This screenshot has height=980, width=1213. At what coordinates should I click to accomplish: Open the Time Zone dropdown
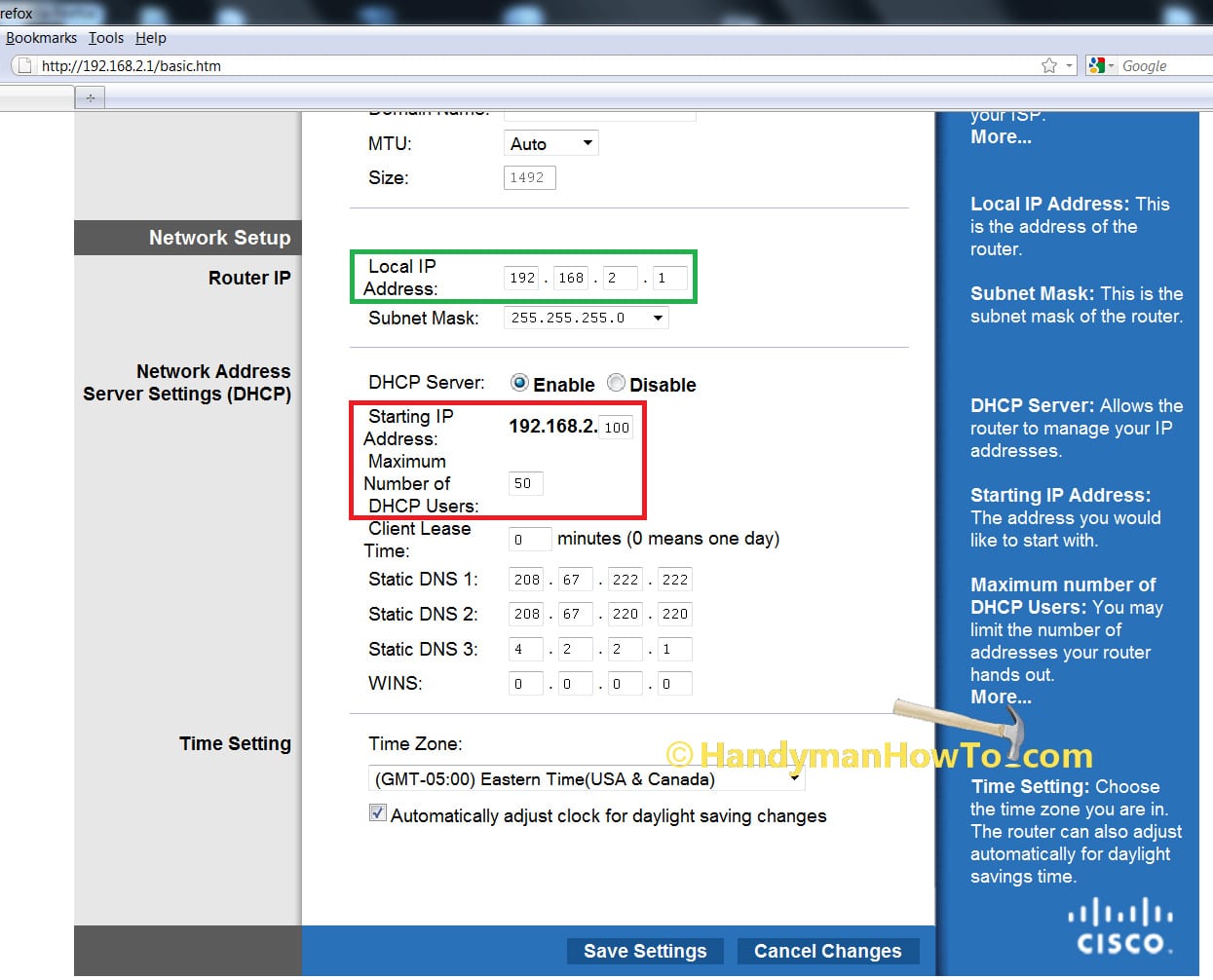click(586, 778)
